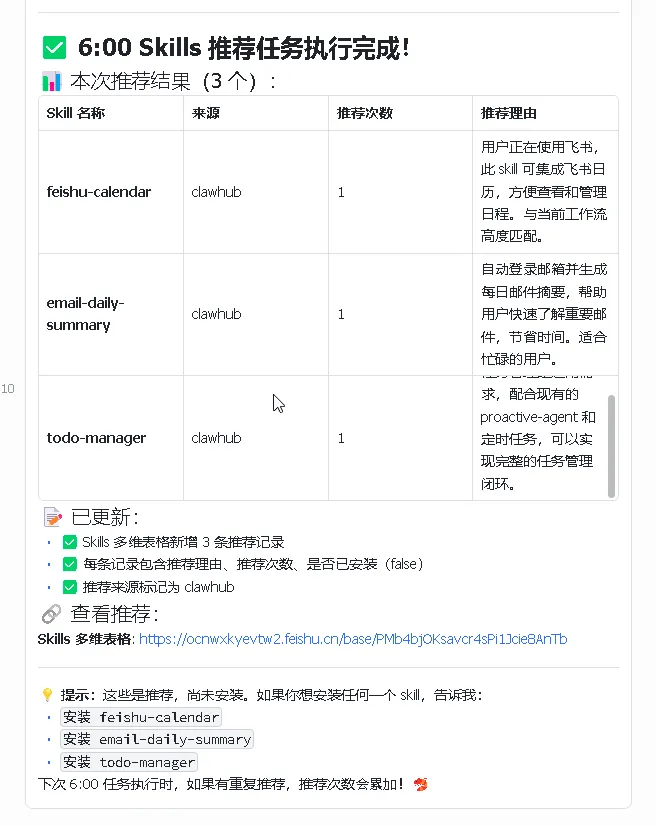
Task: Click the reason text 用户正在使用飞书
Action: 544,192
